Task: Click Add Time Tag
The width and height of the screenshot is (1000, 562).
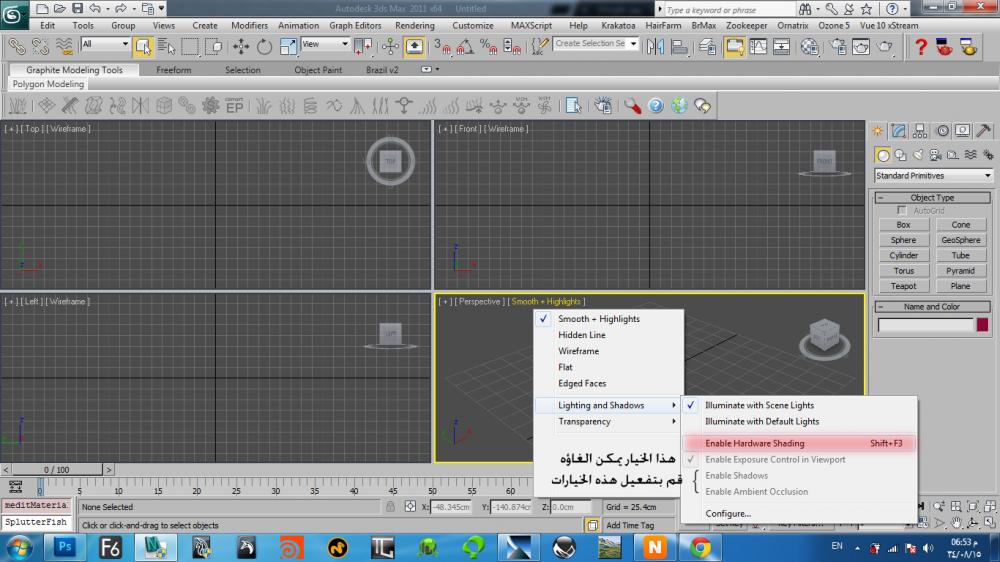Action: pyautogui.click(x=630, y=525)
